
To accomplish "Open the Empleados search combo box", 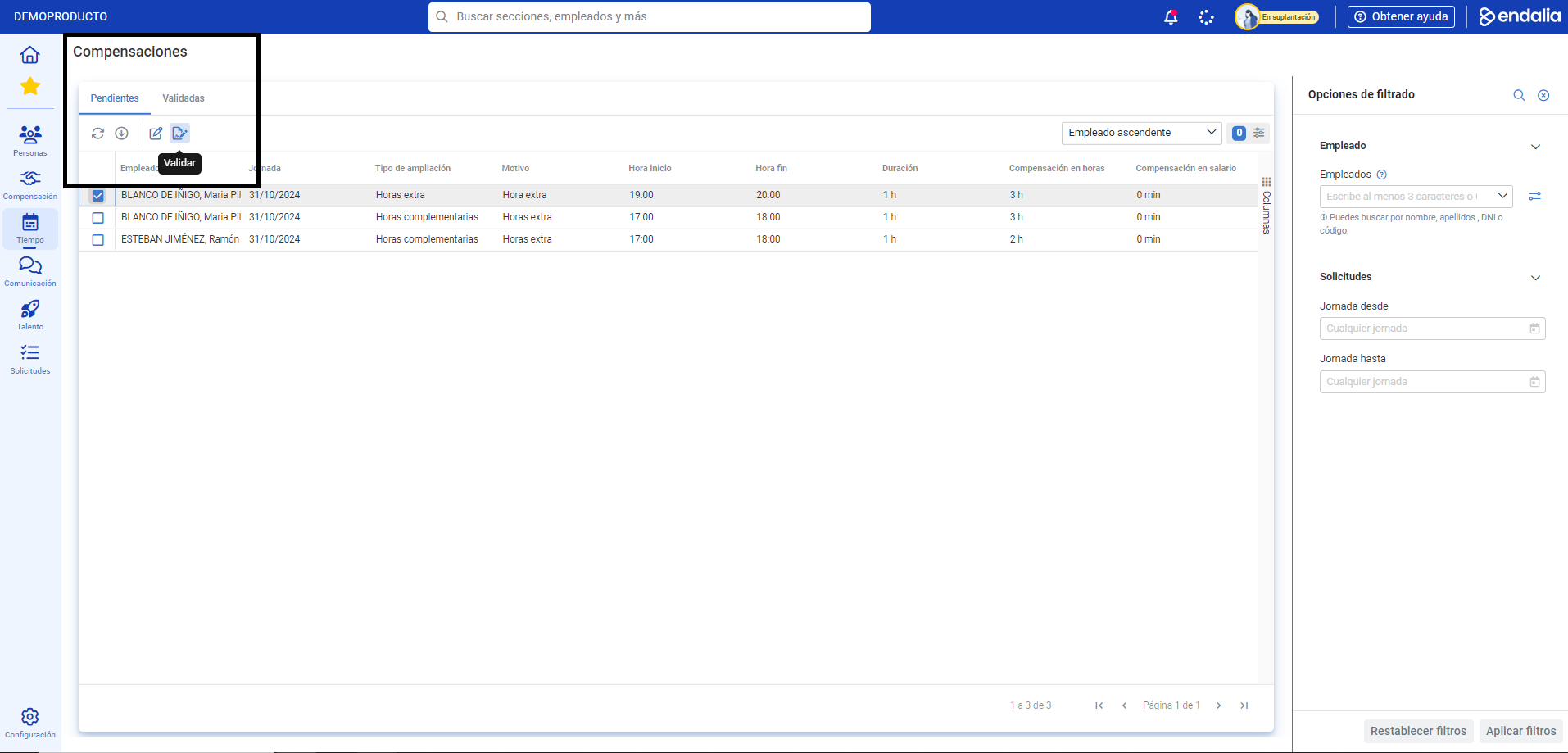I will tap(1416, 197).
